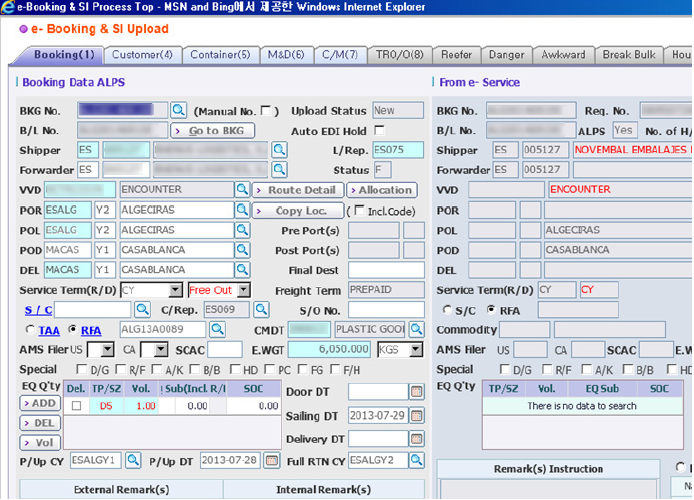Click the C/Rep. ES069 lookup icon

click(261, 309)
